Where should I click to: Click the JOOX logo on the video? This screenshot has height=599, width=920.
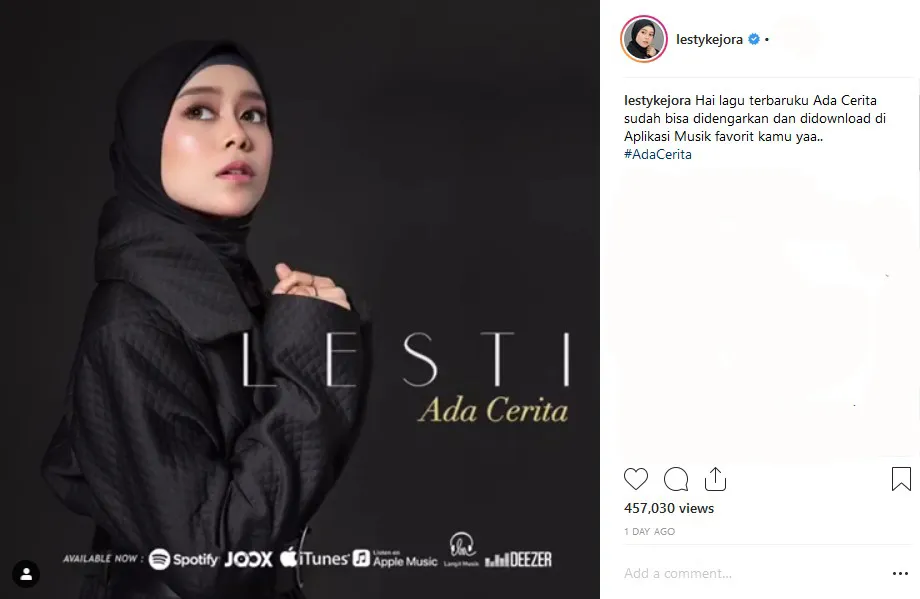point(249,559)
